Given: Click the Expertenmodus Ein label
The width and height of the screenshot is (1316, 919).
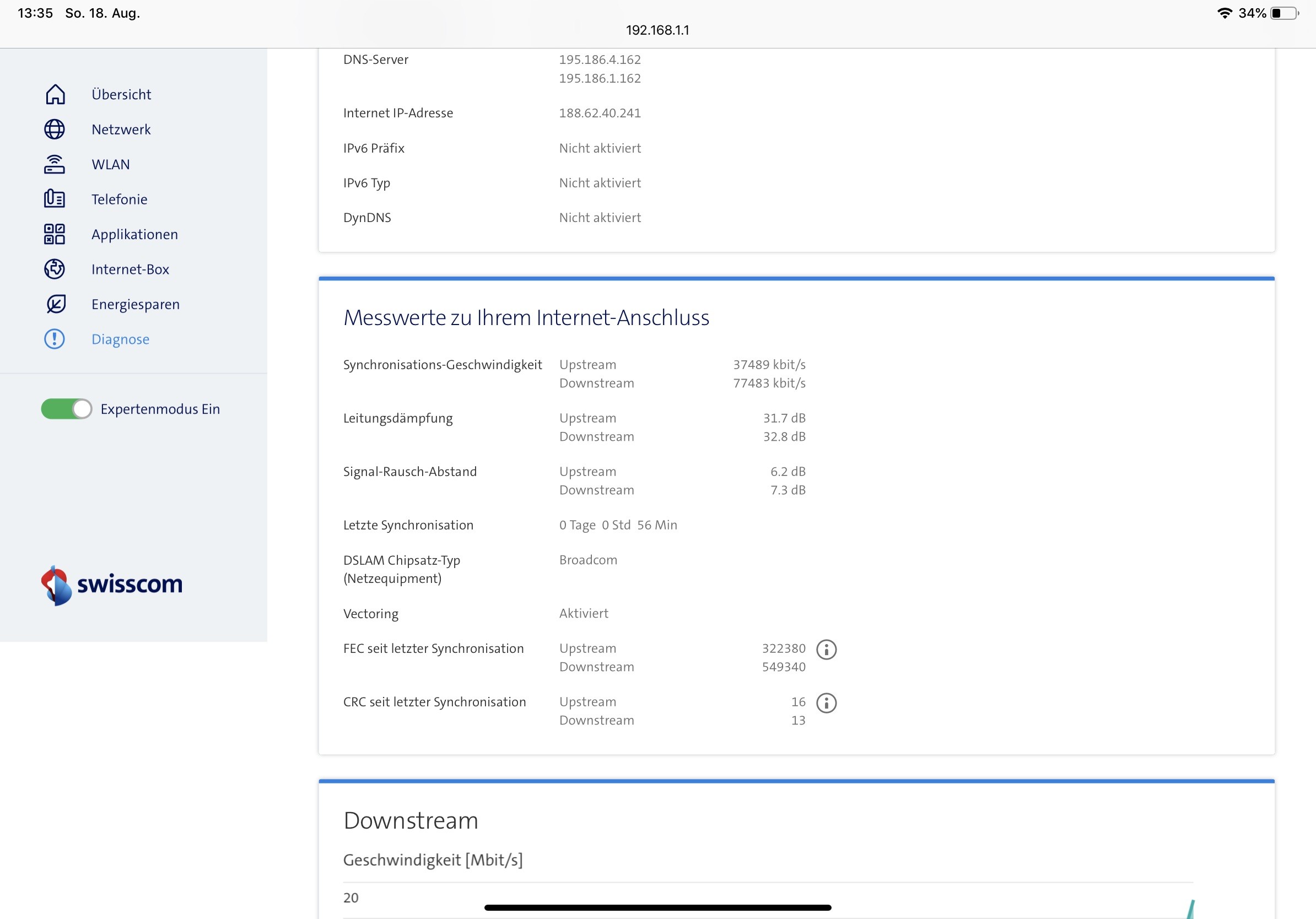Looking at the screenshot, I should point(160,409).
